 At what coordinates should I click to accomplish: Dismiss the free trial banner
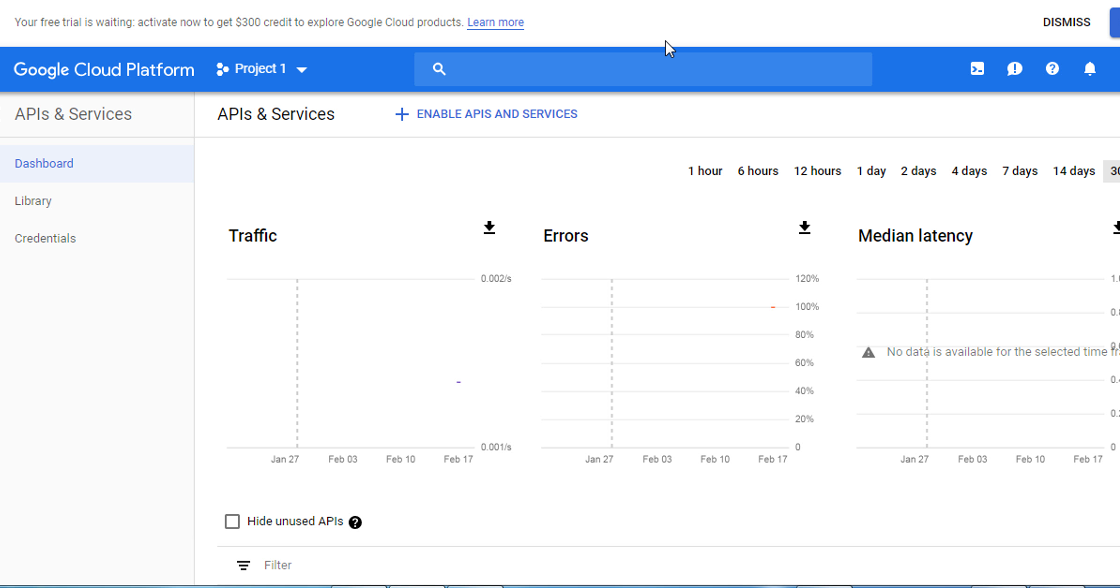(1066, 21)
